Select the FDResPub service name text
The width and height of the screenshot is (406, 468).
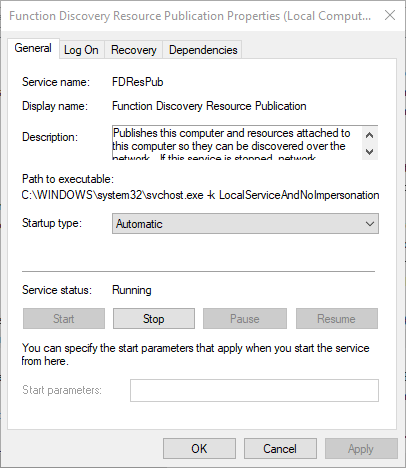tap(138, 82)
